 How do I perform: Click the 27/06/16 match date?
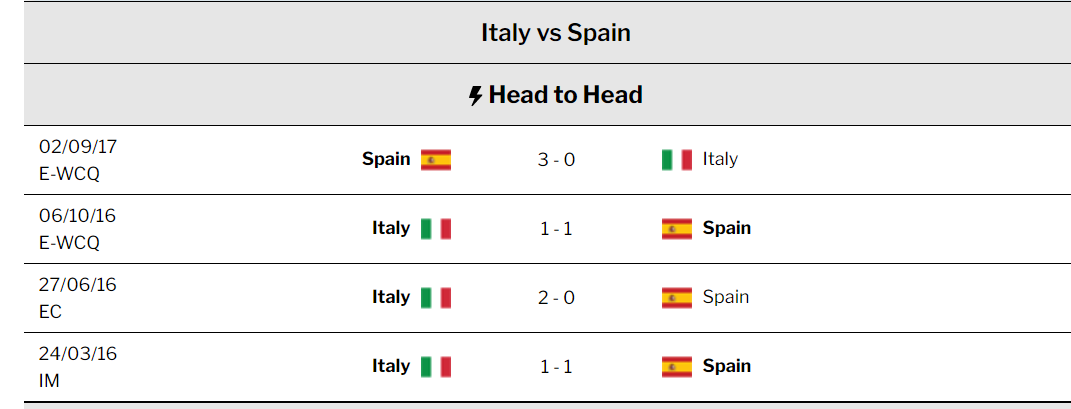[x=78, y=285]
